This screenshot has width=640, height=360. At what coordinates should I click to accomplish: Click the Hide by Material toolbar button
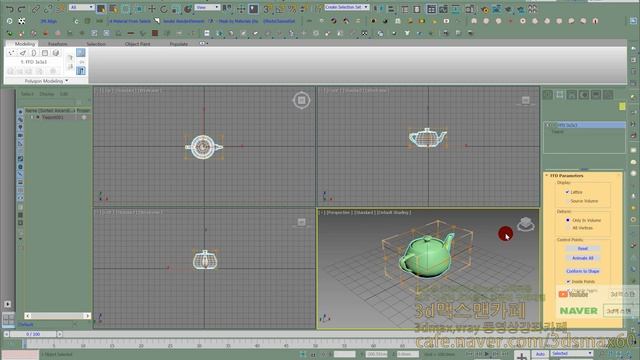[239, 21]
